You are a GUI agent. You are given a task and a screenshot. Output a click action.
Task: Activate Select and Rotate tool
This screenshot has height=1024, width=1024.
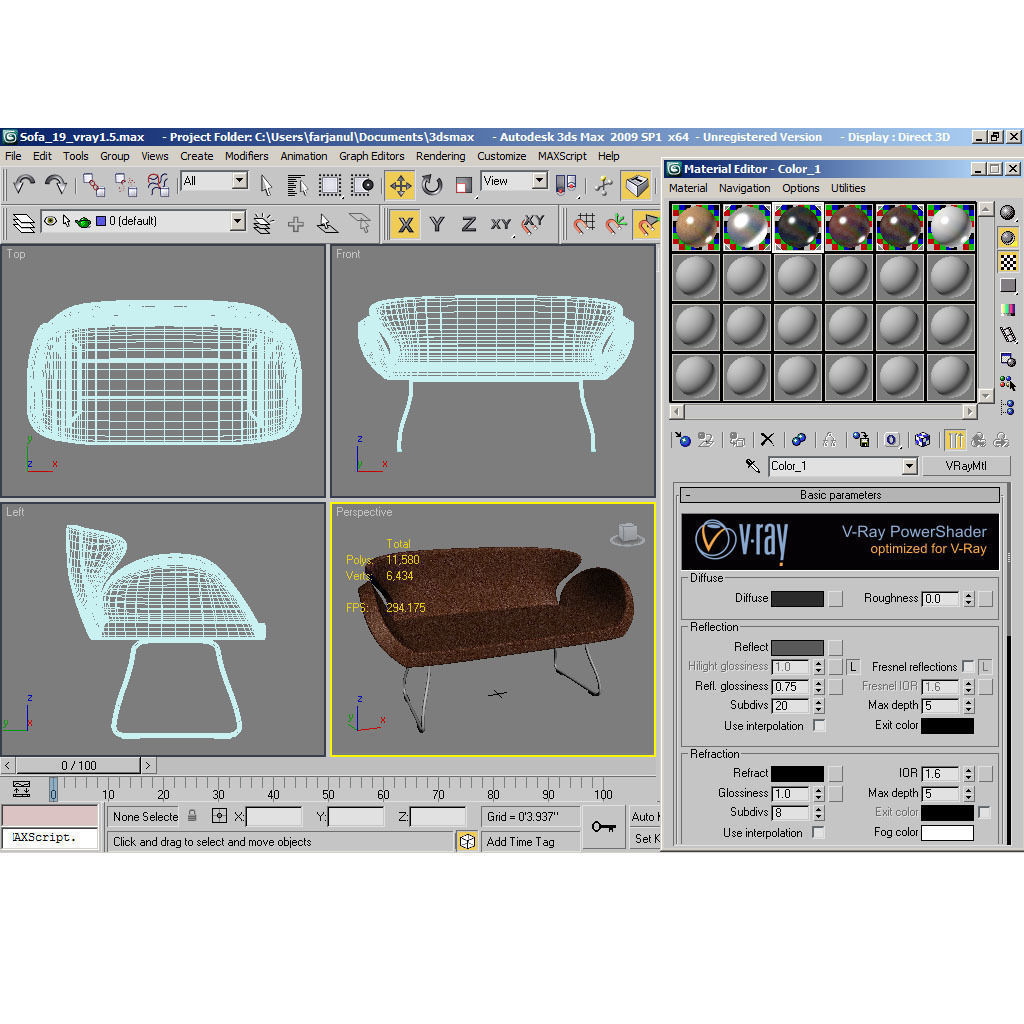pos(432,185)
